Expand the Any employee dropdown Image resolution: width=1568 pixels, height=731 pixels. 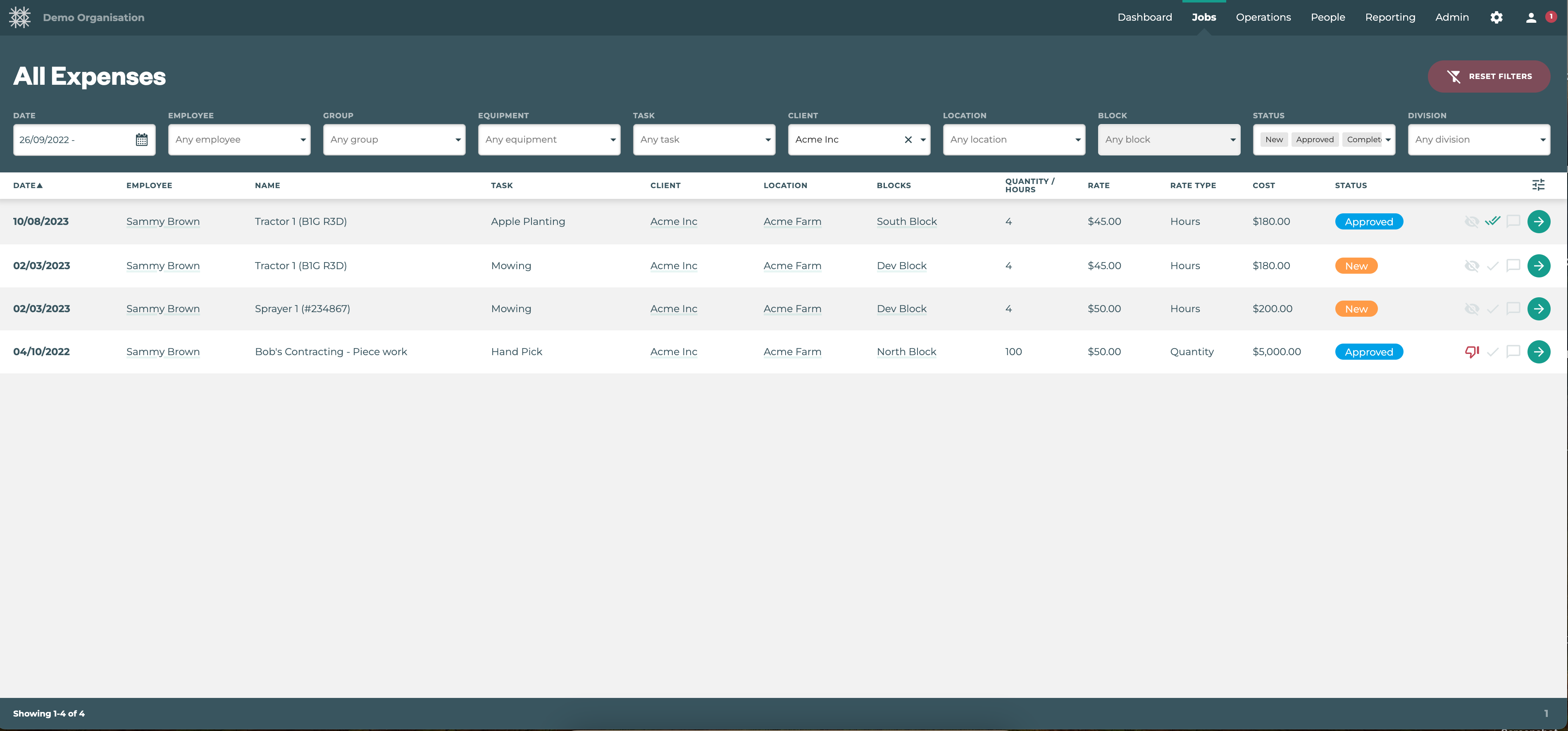(238, 139)
